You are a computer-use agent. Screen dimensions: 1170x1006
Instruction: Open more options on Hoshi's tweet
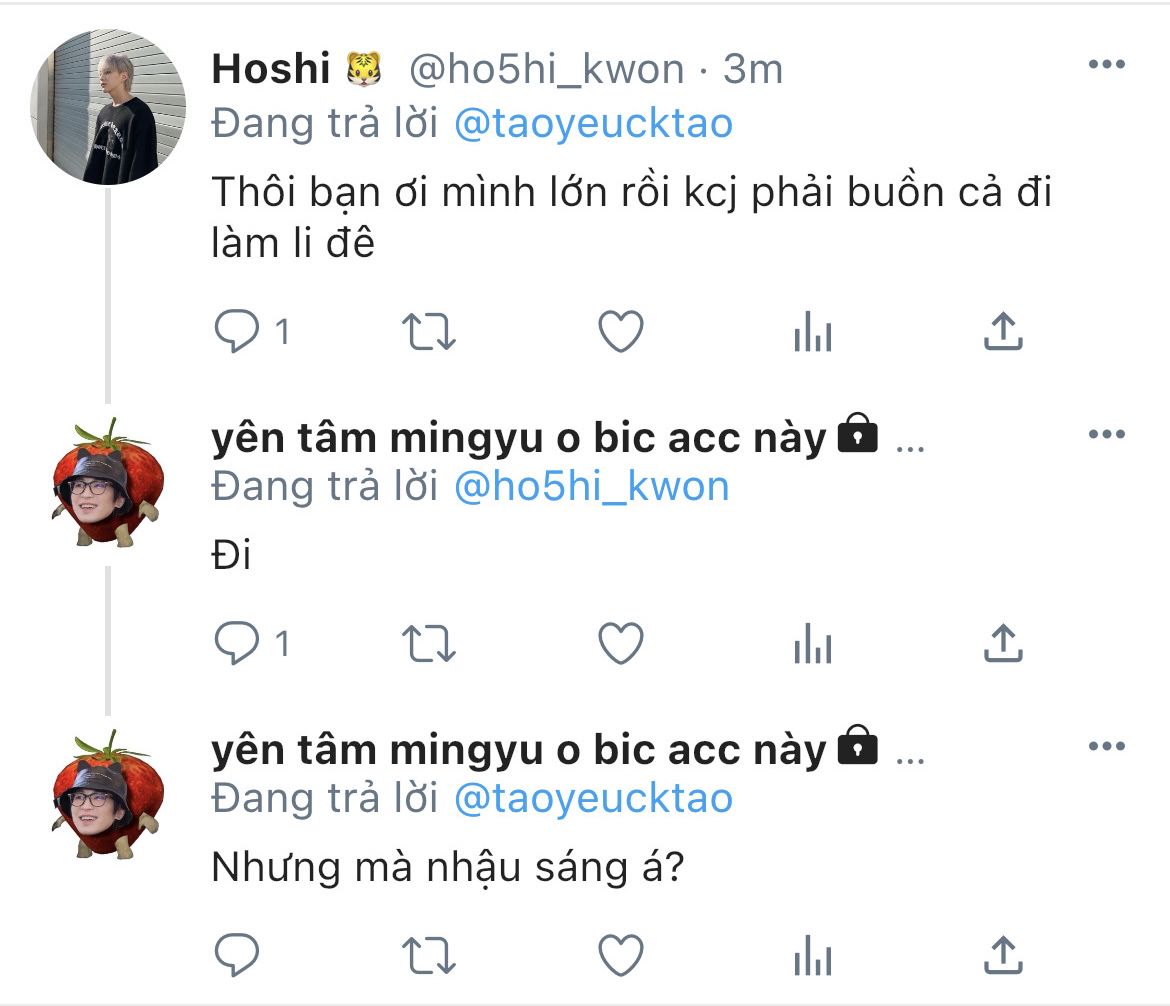coord(1106,65)
